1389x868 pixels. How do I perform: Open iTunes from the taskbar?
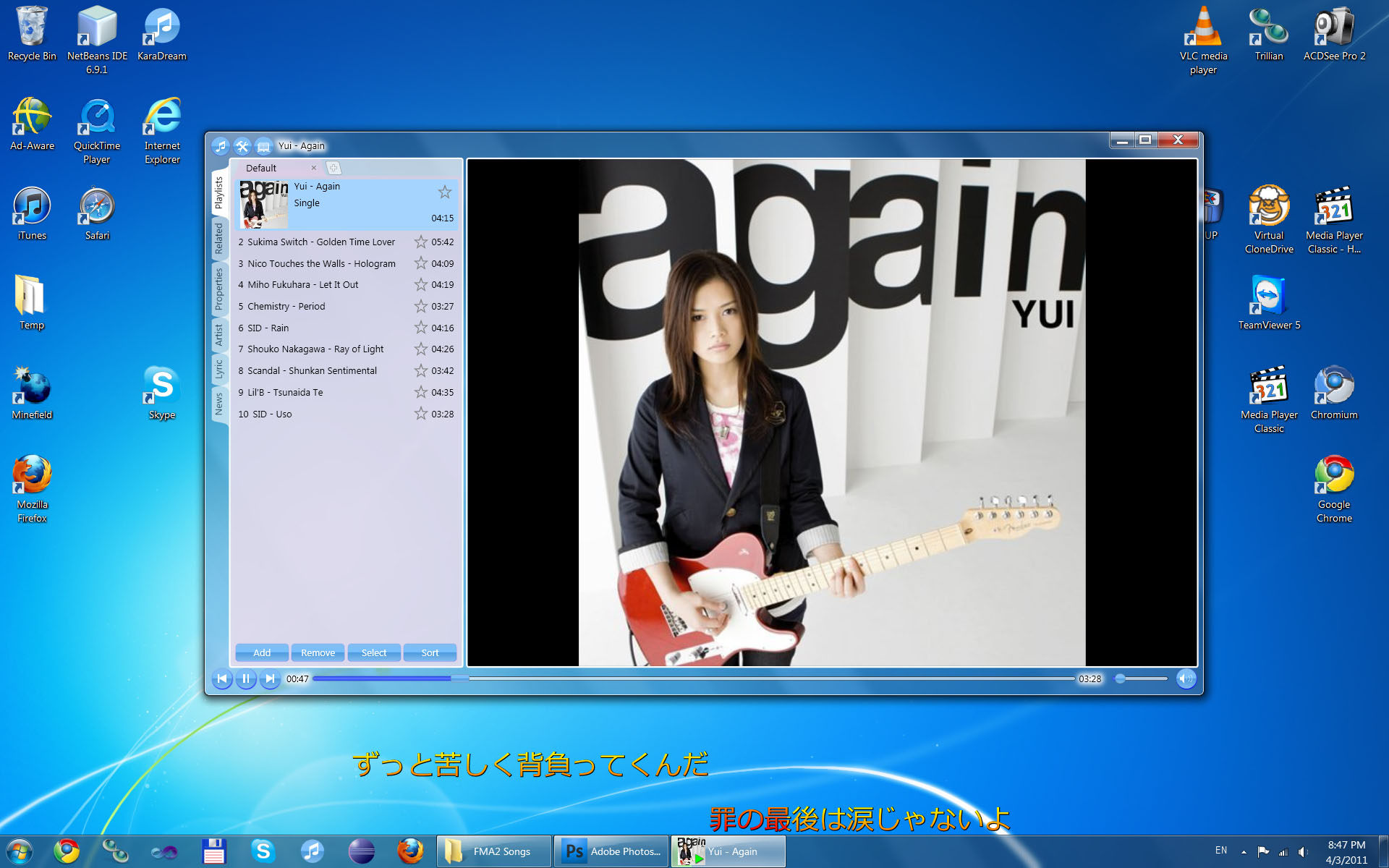(x=312, y=851)
